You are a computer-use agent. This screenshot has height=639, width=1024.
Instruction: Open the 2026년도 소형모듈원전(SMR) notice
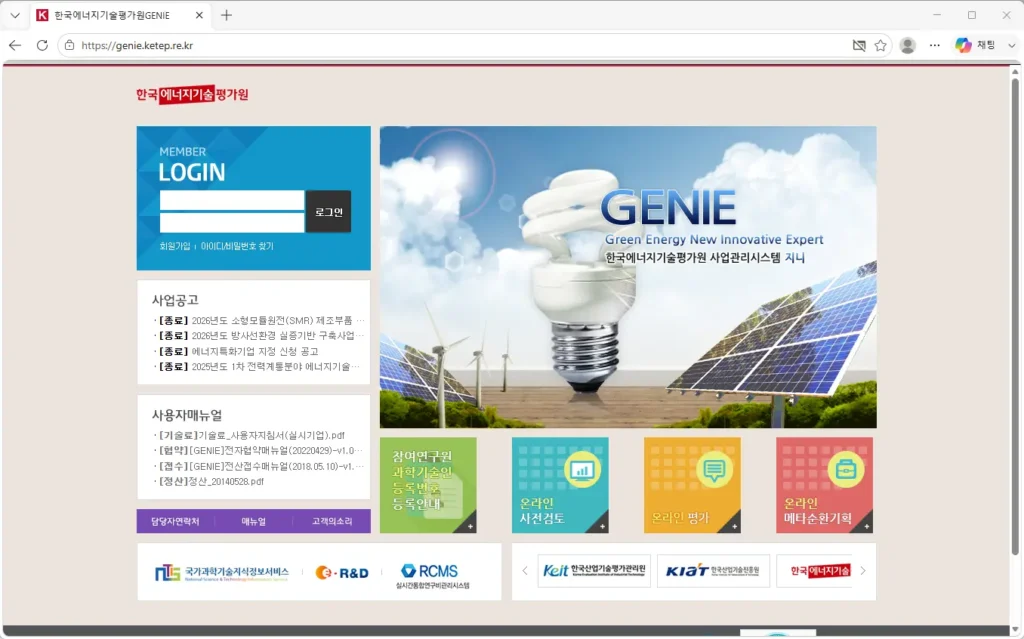(x=259, y=320)
